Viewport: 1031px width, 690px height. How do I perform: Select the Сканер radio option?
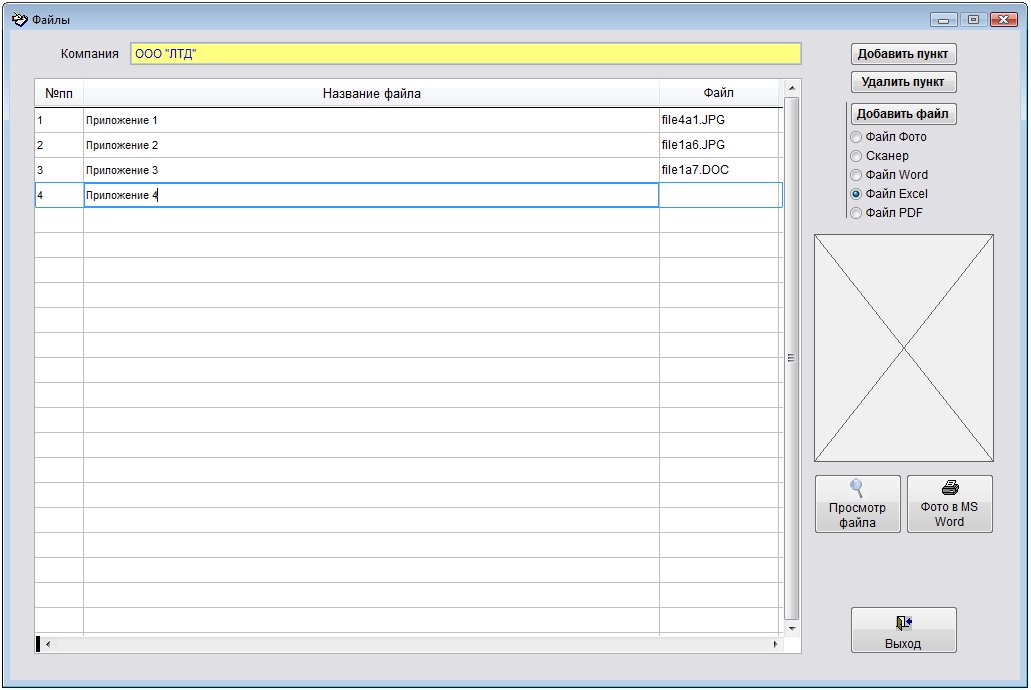pyautogui.click(x=856, y=156)
